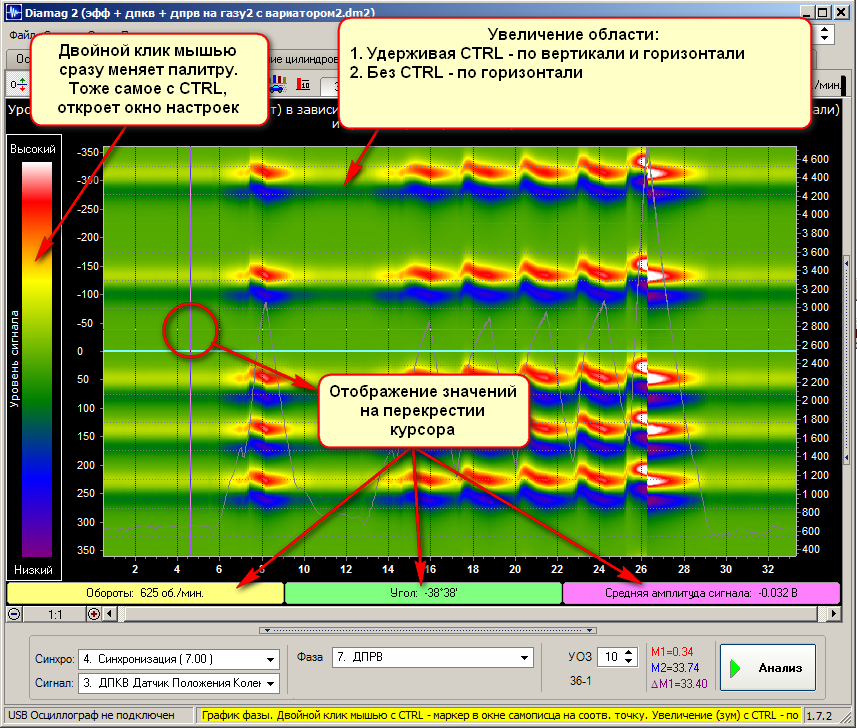Image resolution: width=857 pixels, height=728 pixels.
Task: Click the 36-1 label under УОЗ
Action: pos(580,681)
